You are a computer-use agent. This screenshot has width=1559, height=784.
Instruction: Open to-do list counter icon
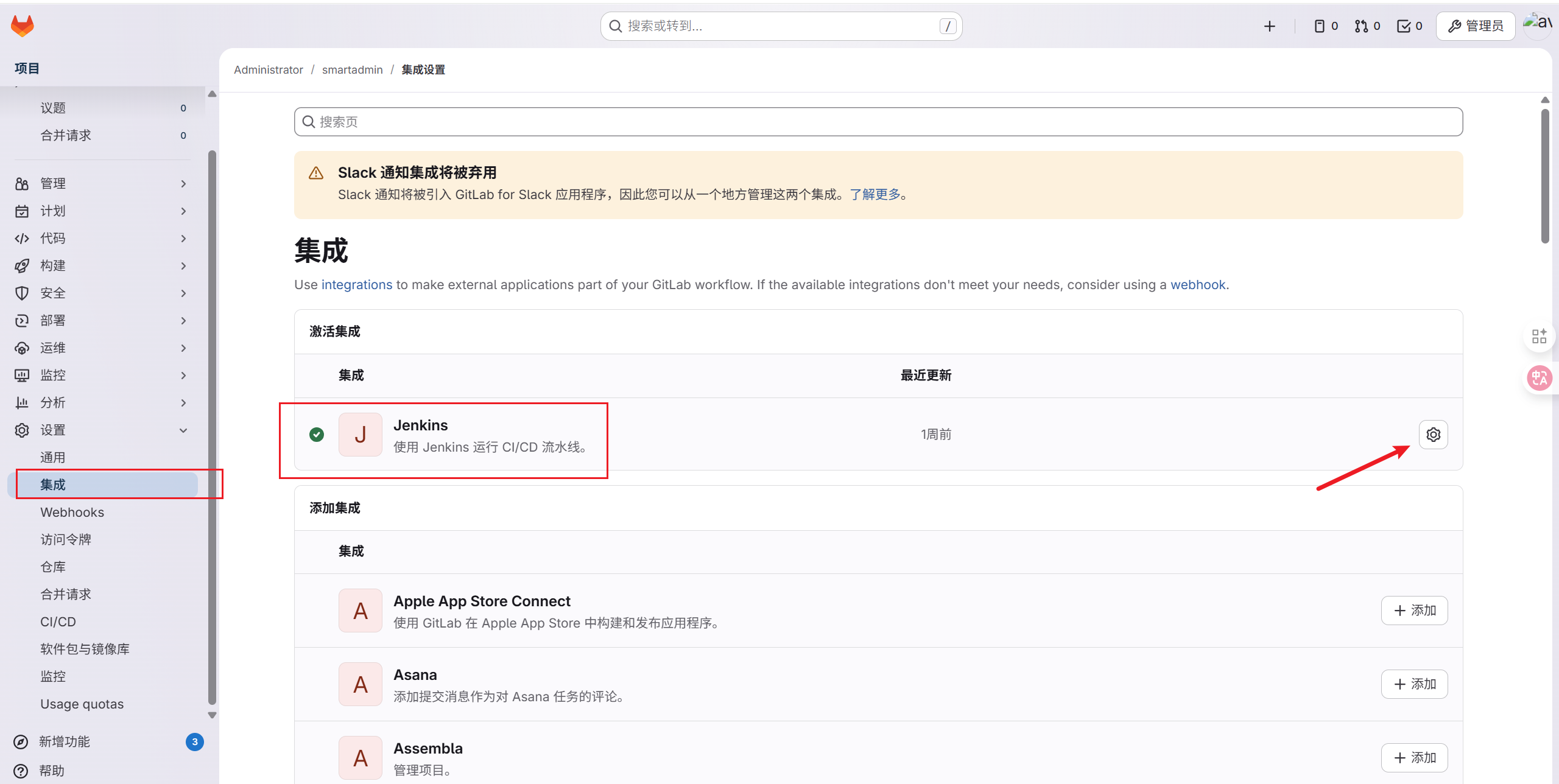(x=1409, y=26)
